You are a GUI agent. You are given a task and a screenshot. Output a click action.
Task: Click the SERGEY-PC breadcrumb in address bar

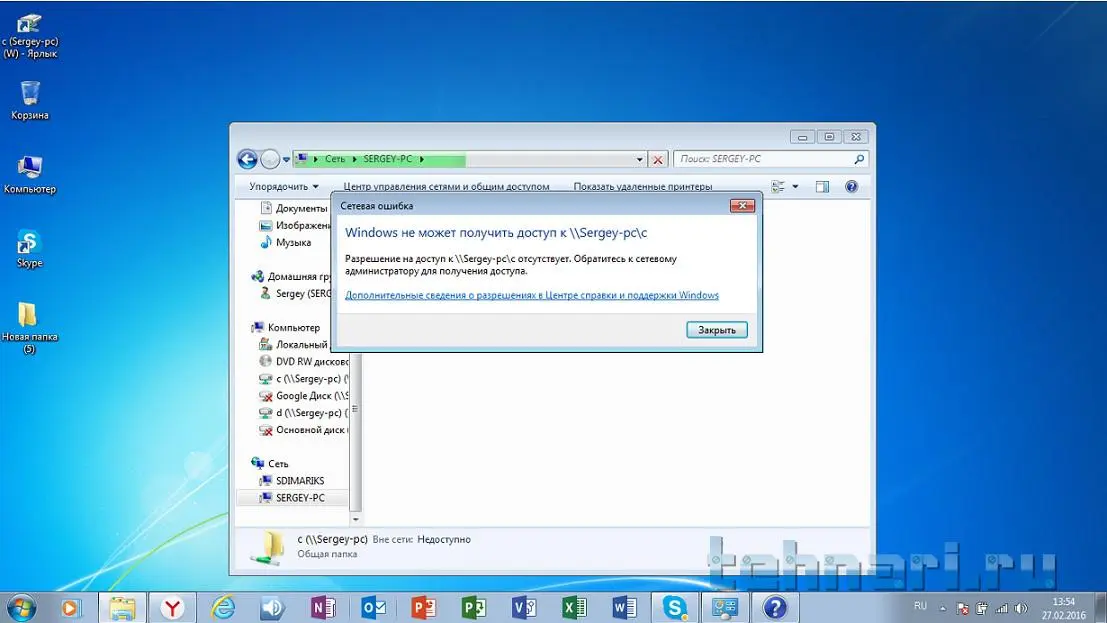click(x=388, y=159)
